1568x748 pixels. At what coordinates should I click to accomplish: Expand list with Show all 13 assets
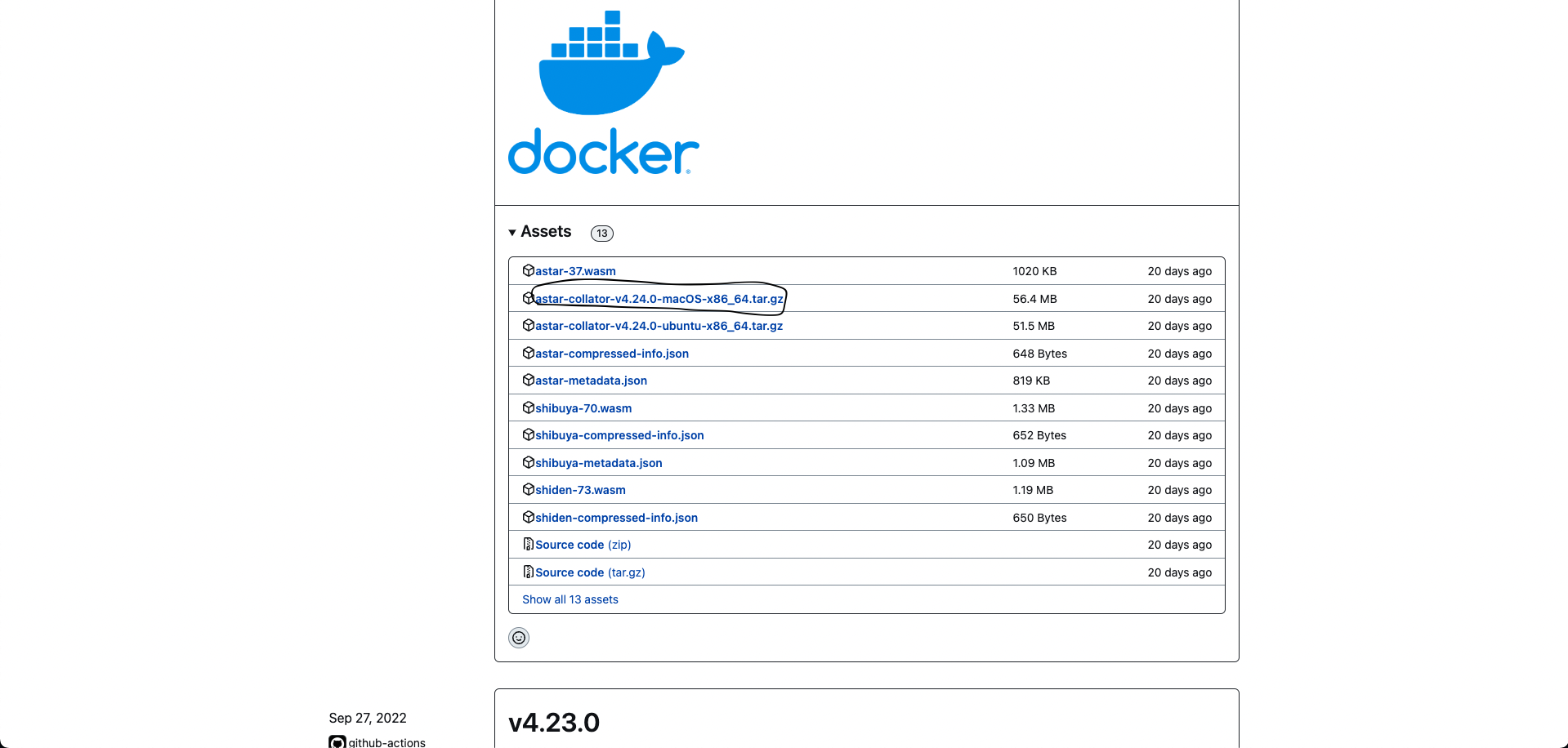coord(570,599)
